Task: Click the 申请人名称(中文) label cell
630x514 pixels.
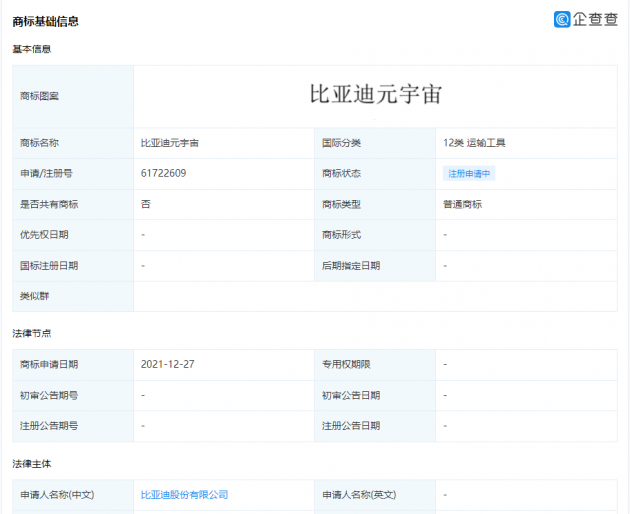Action: coord(73,495)
